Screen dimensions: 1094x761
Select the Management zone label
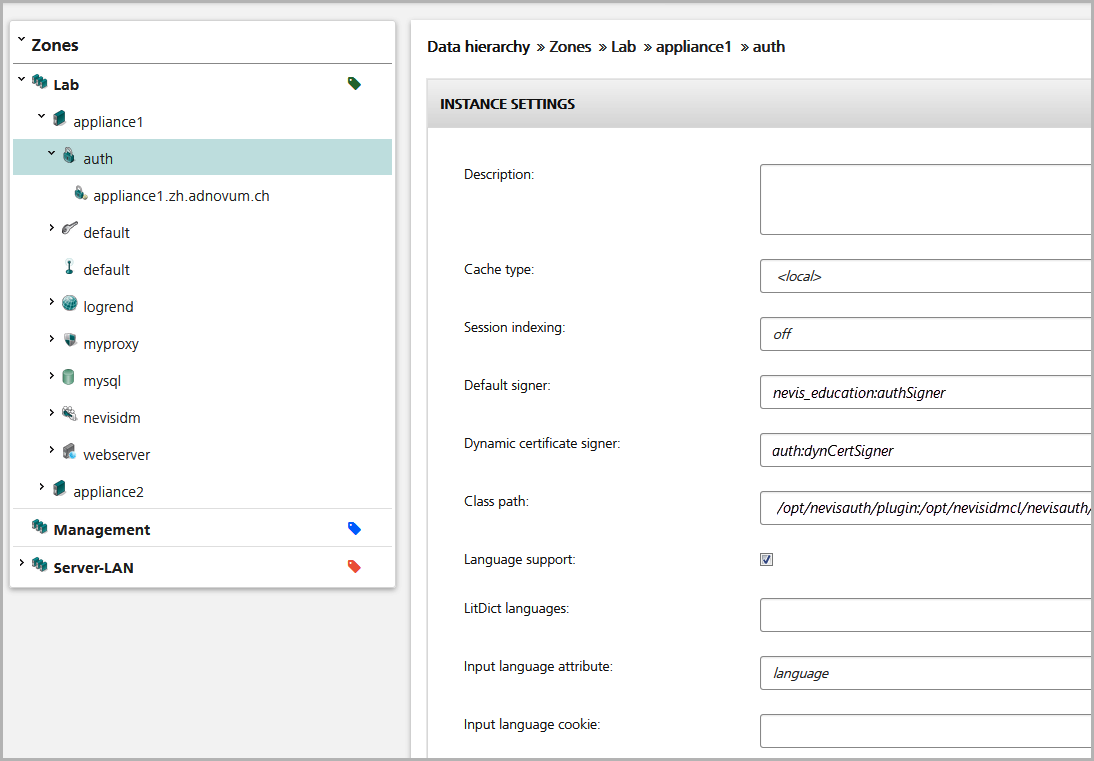pos(102,530)
